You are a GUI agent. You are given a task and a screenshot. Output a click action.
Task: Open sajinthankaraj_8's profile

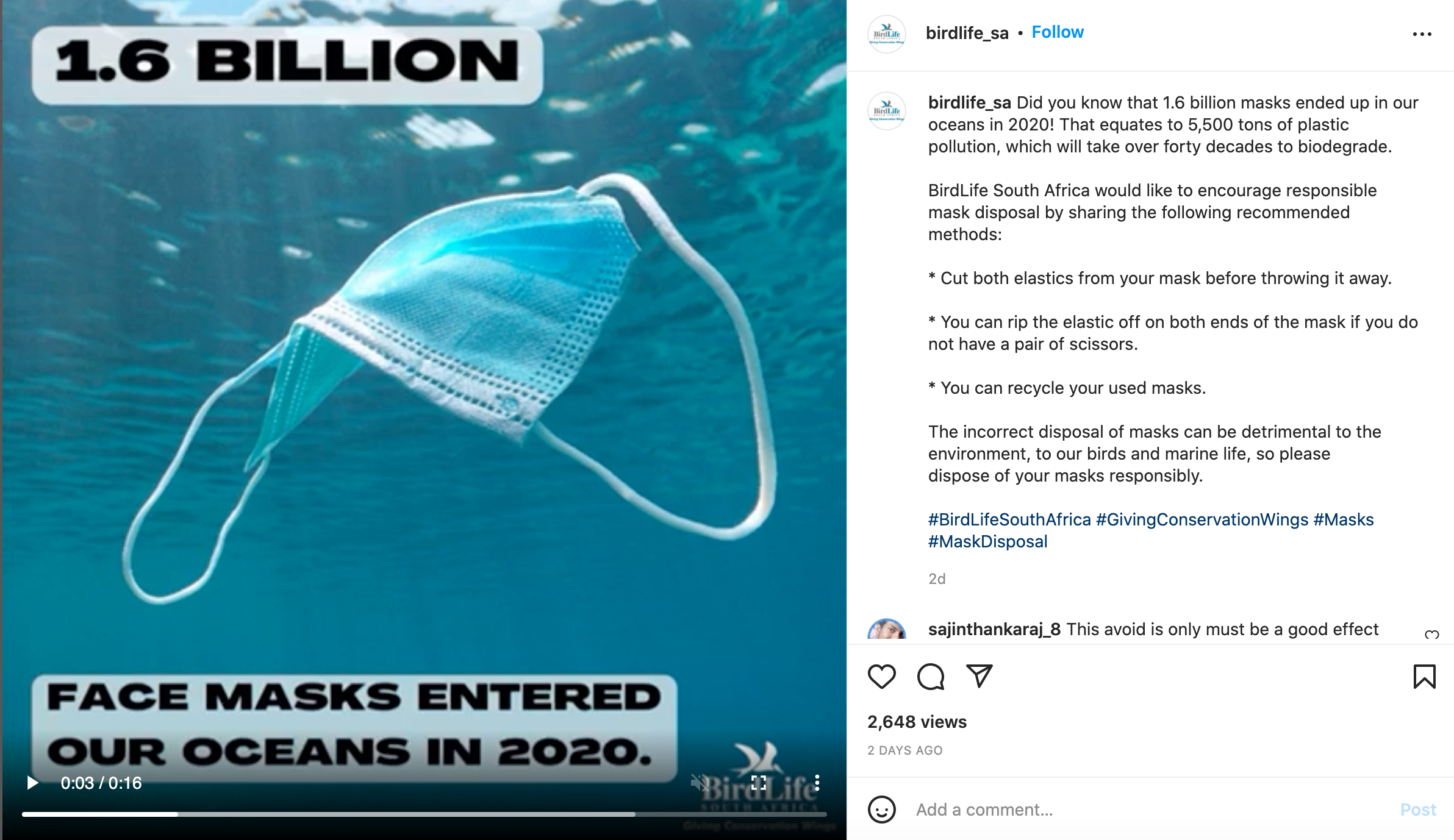(994, 629)
